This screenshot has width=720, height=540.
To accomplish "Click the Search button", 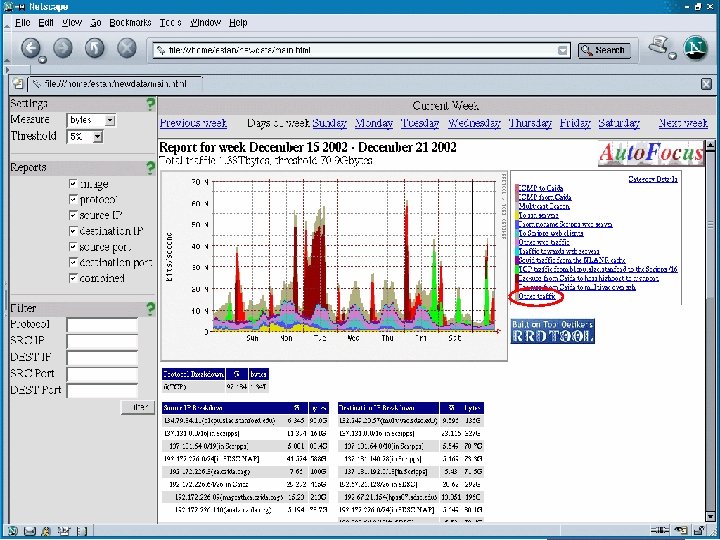I will point(604,50).
